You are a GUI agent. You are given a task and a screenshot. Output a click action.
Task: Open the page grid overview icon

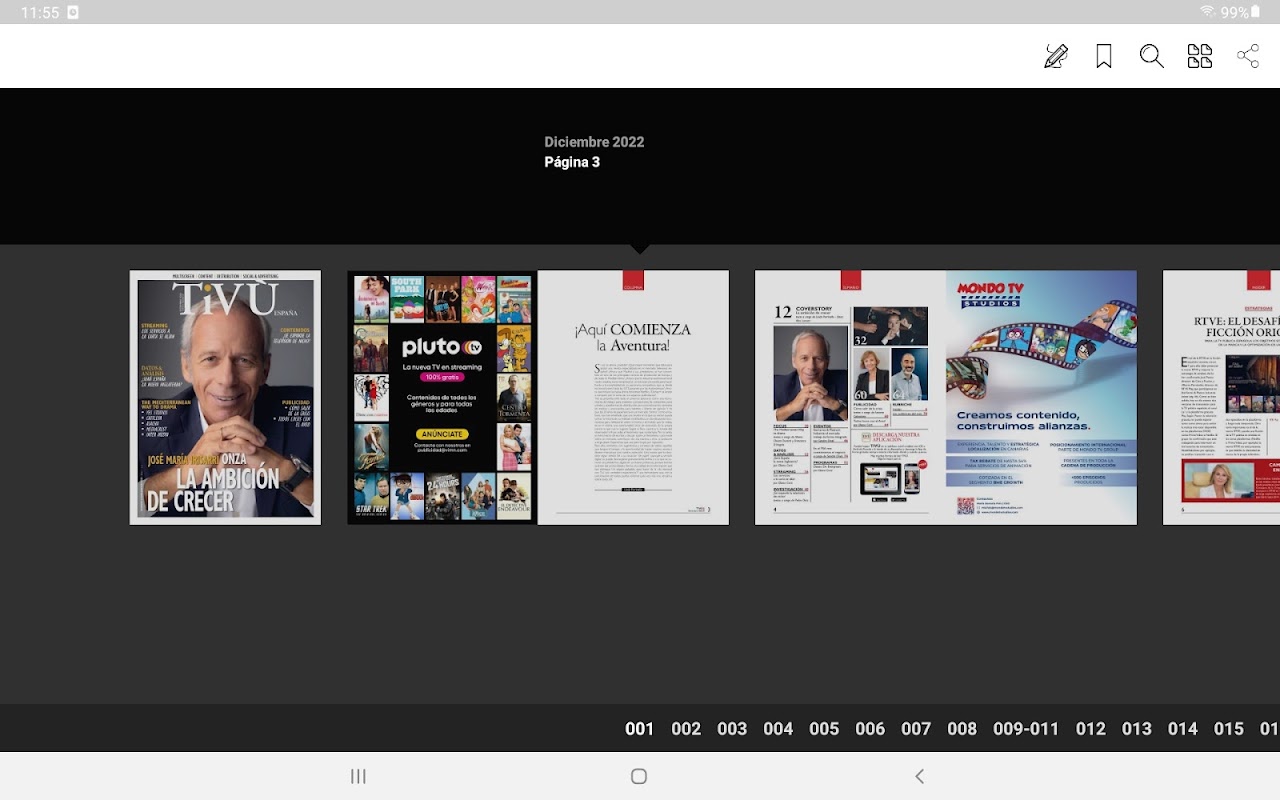1200,56
